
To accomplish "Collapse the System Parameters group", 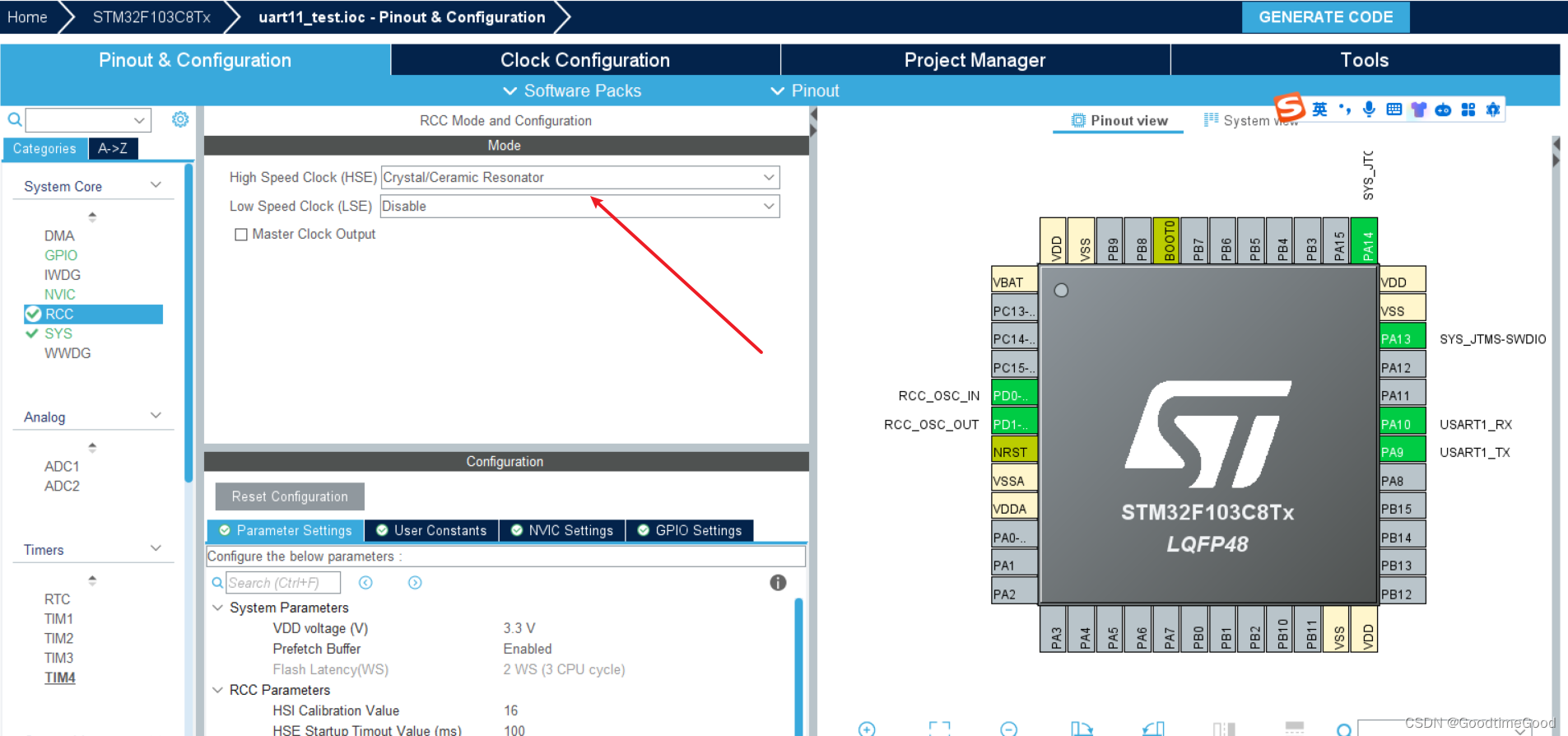I will tap(218, 608).
